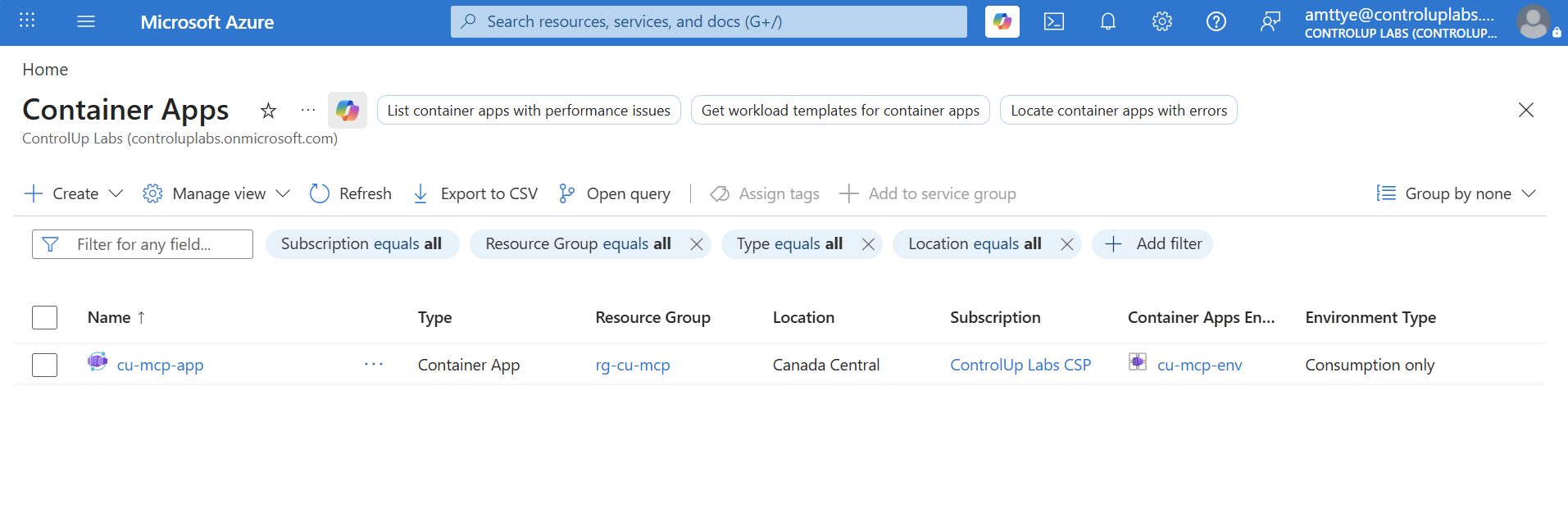1568x527 pixels.
Task: Sort by Container Apps En... column
Action: coord(1201,317)
